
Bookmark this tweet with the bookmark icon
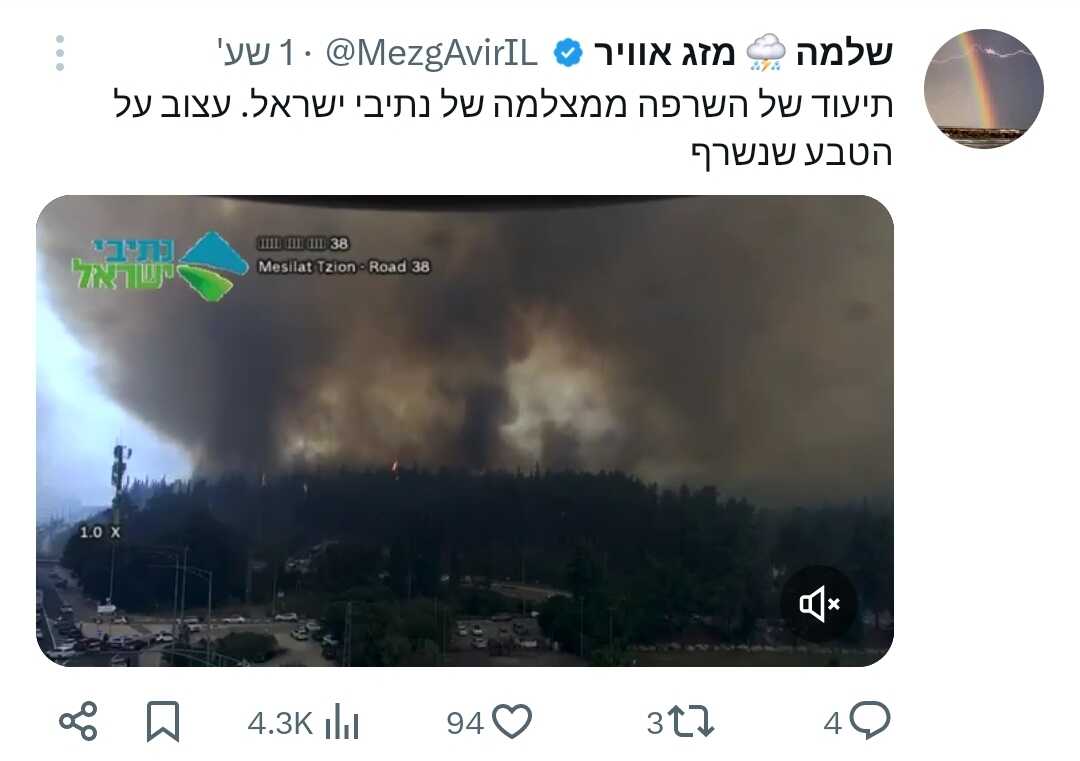point(163,722)
